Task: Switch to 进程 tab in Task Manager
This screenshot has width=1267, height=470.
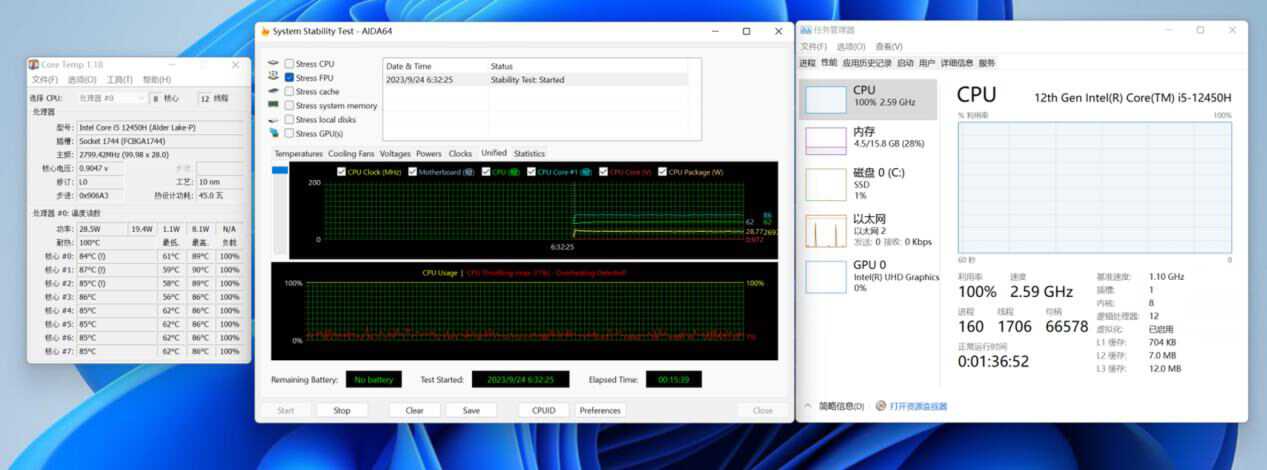Action: [807, 62]
